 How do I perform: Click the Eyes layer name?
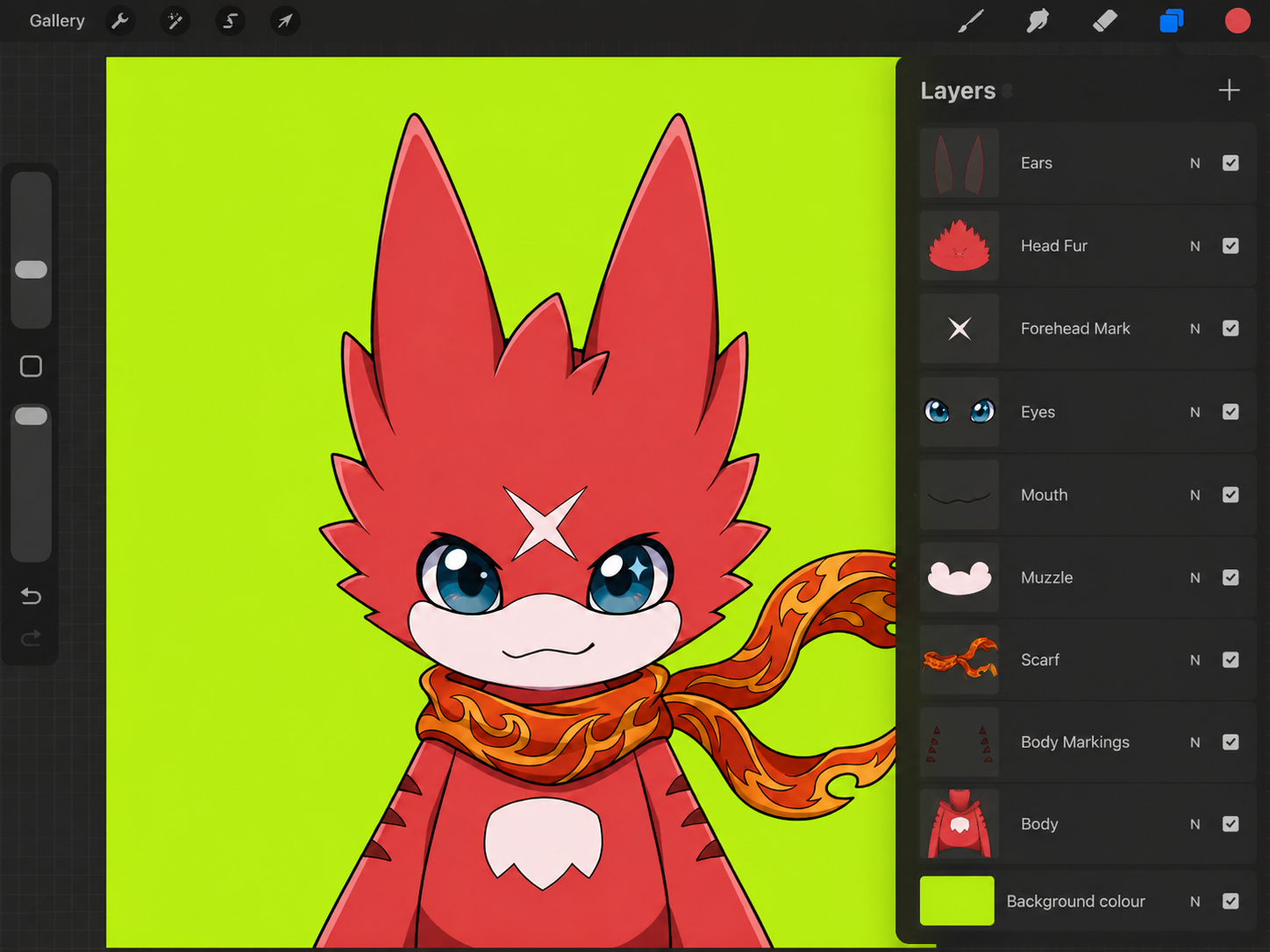(1038, 412)
